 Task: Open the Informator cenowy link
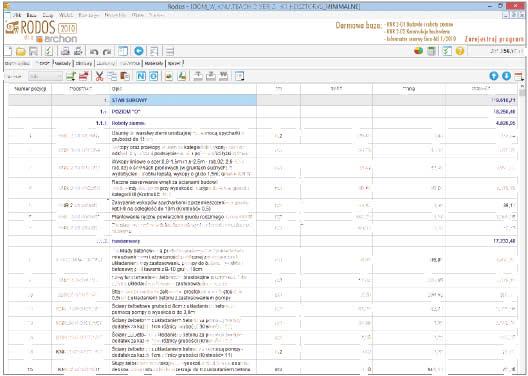421,39
